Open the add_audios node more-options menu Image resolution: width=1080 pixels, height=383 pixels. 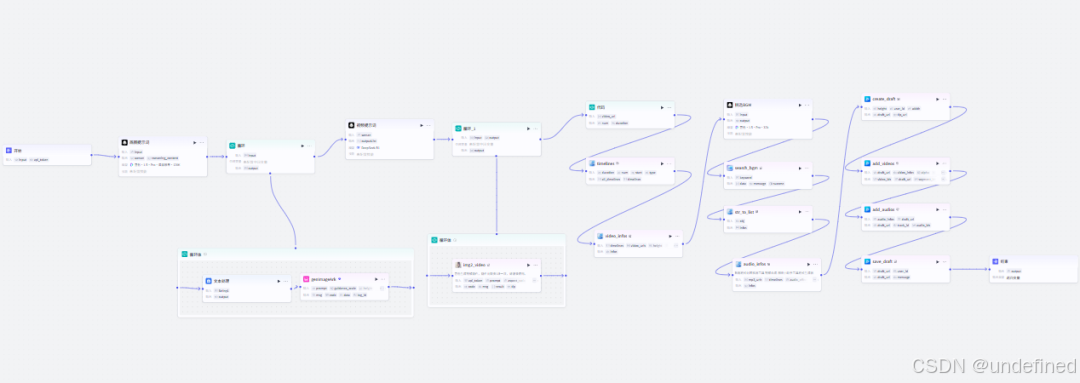tap(944, 209)
